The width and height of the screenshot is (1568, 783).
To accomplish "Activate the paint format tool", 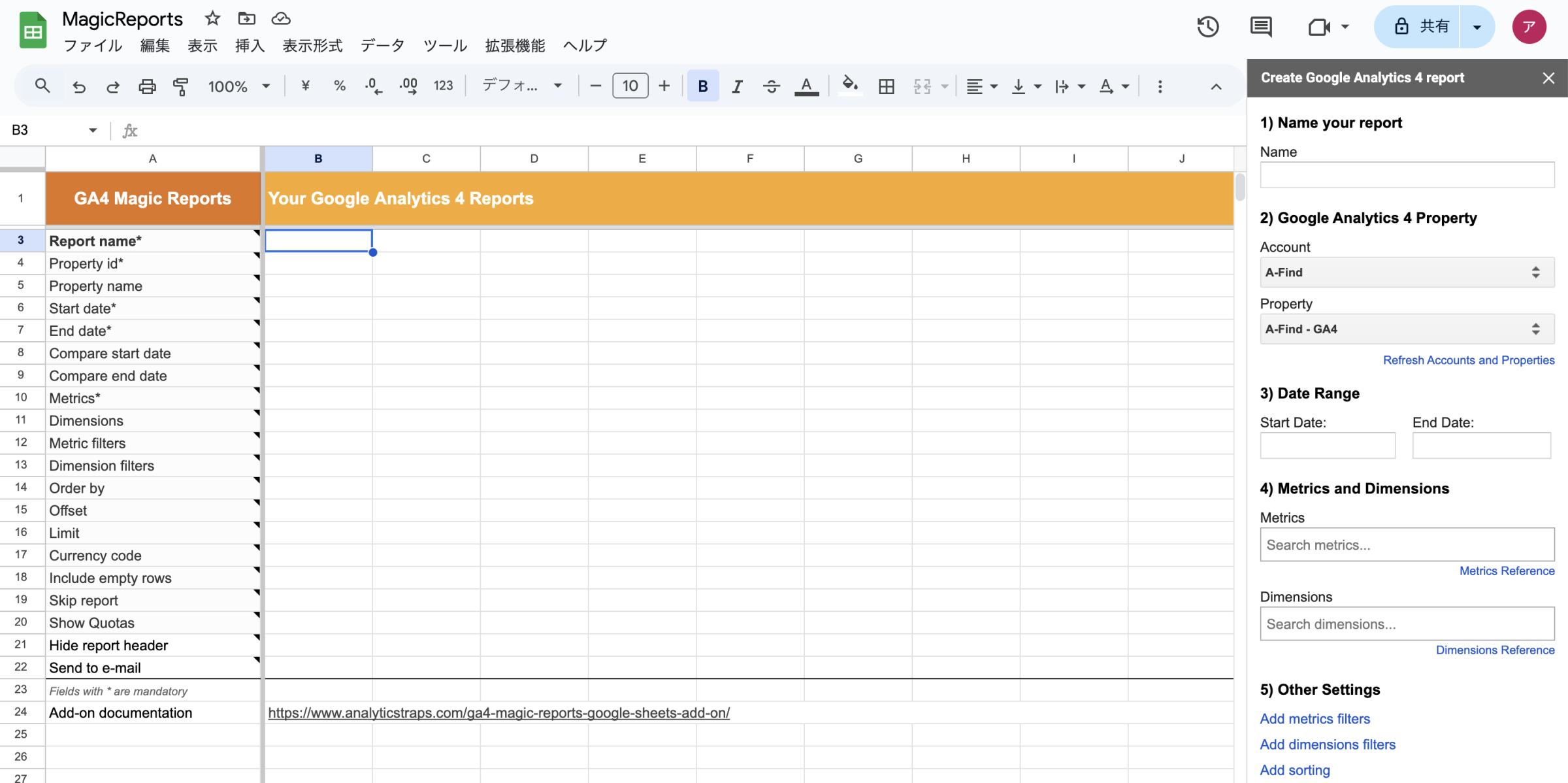I will pyautogui.click(x=181, y=86).
